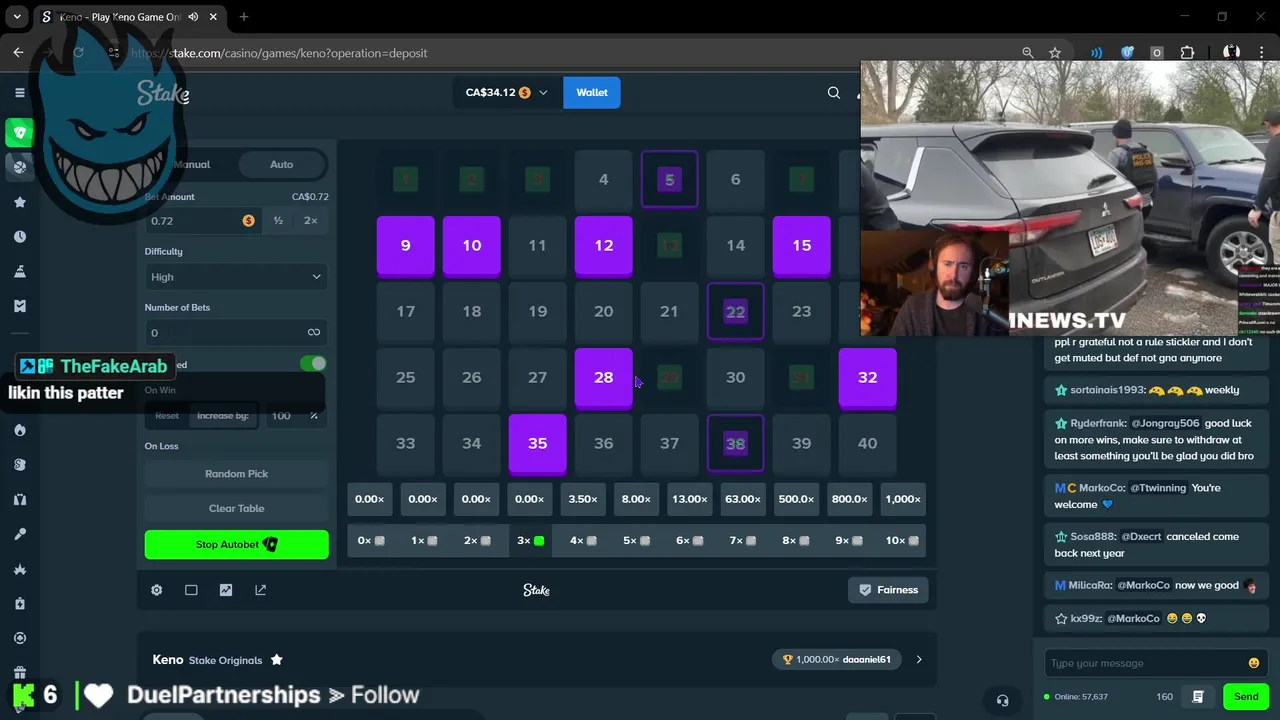Select the Keno browser tab
Screen dimensions: 1280x720
point(130,17)
